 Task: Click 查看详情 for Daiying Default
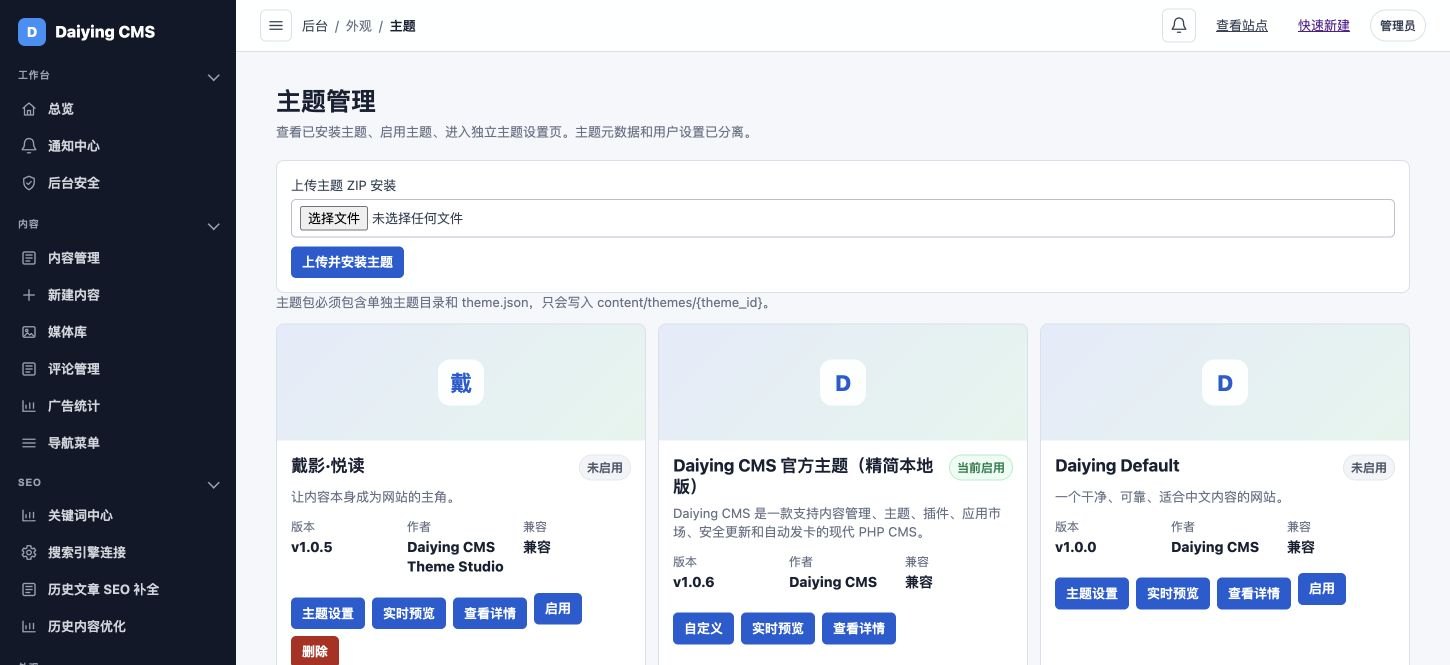[1254, 594]
